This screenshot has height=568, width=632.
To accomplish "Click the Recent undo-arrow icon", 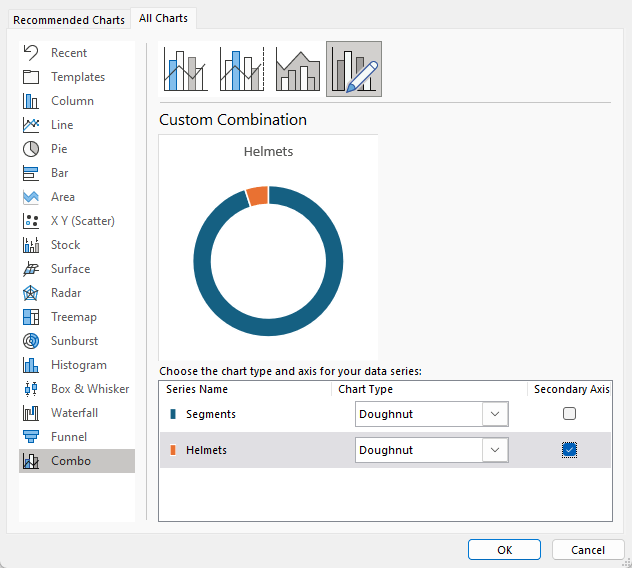I will (31, 53).
